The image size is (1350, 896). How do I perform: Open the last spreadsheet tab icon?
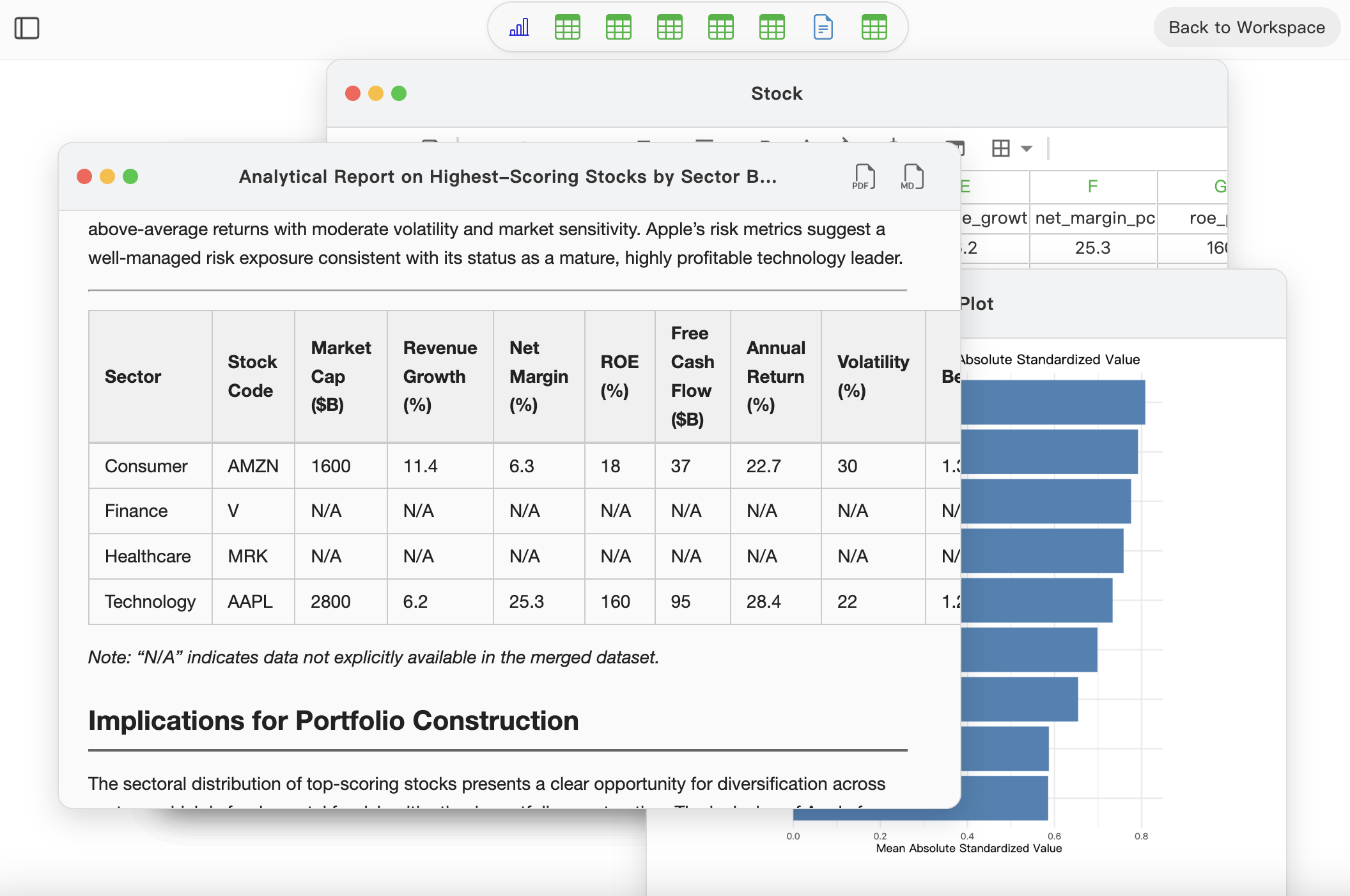(874, 27)
